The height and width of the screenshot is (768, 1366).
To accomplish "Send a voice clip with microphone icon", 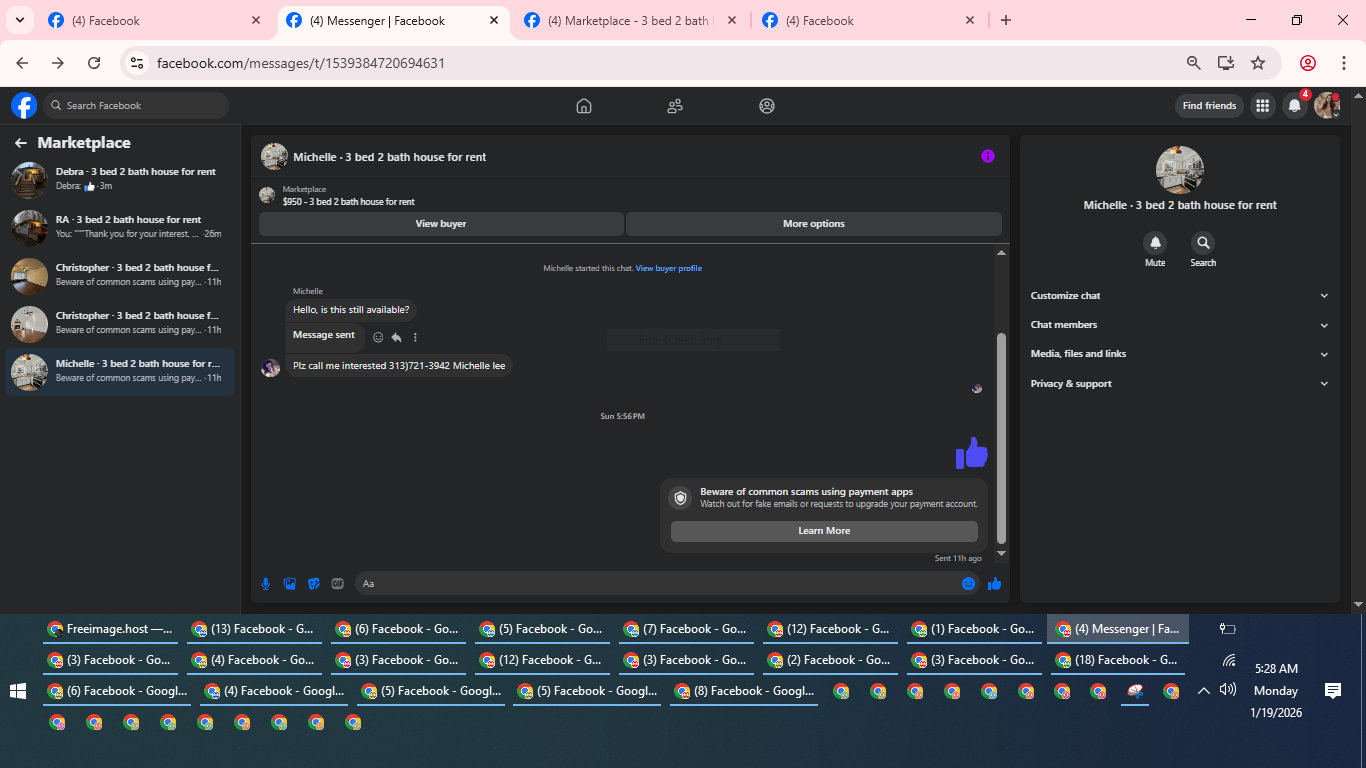I will click(x=266, y=584).
